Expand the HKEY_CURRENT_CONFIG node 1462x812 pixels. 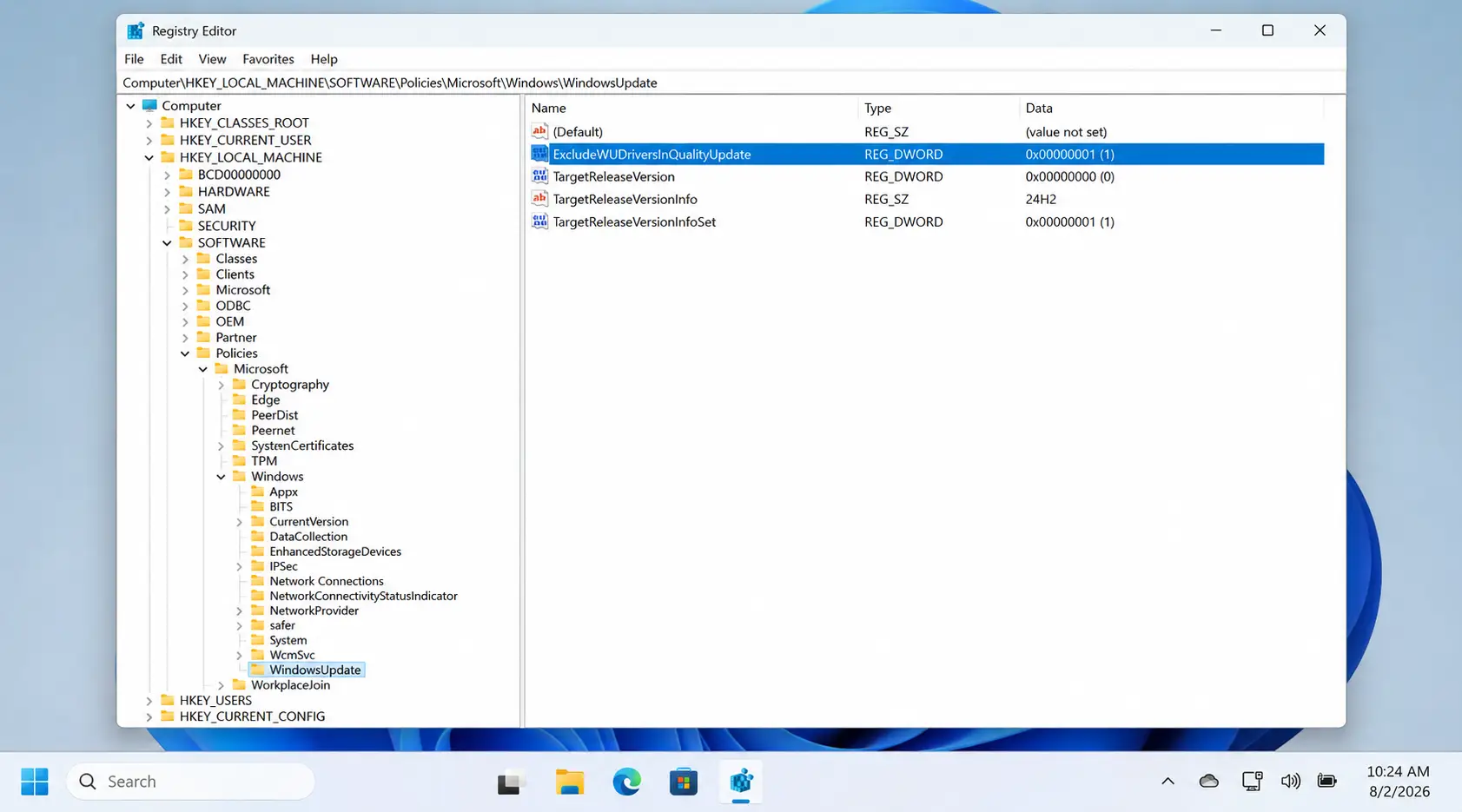(149, 716)
